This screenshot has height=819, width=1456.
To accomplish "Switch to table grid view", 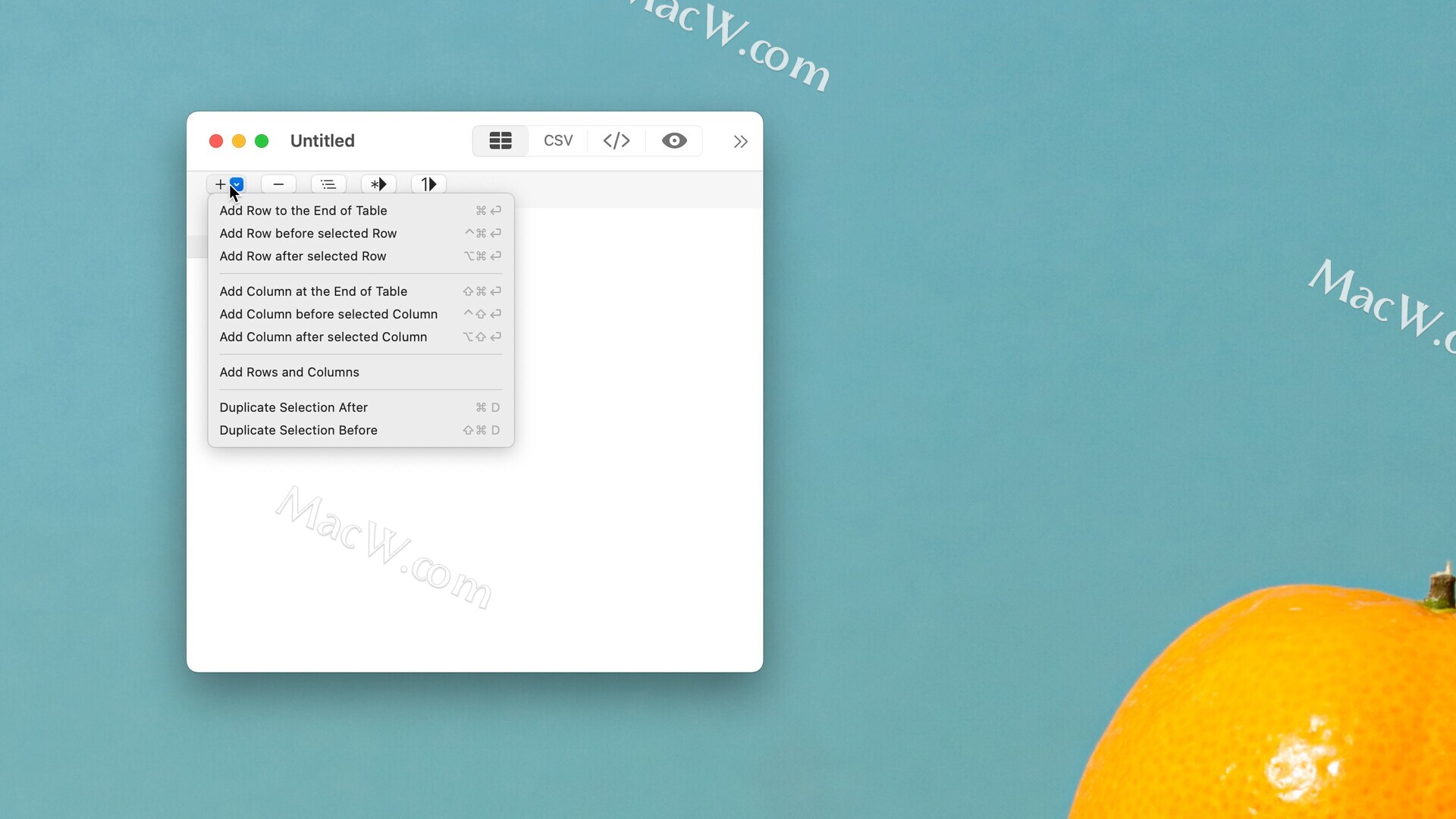I will pyautogui.click(x=500, y=141).
